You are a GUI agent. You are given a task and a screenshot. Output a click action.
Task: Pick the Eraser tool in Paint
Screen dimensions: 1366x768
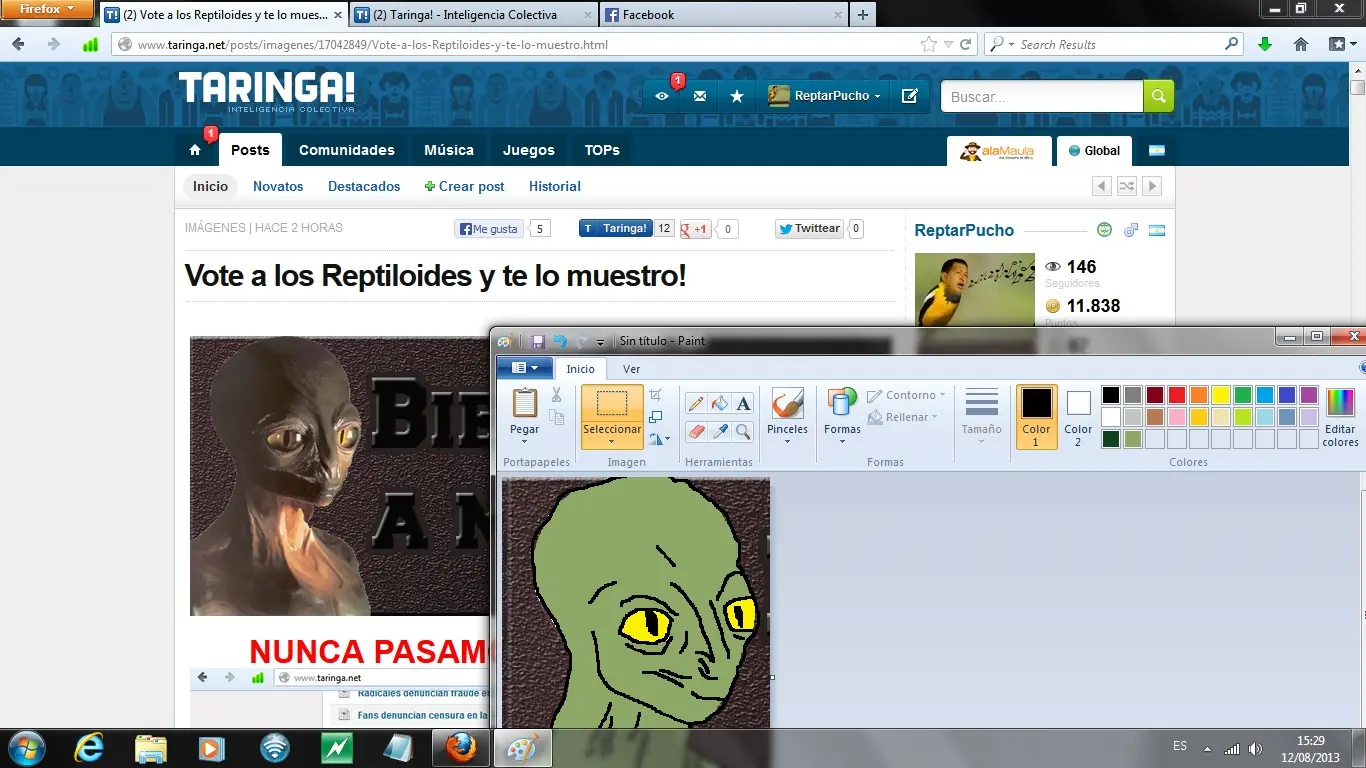[697, 432]
